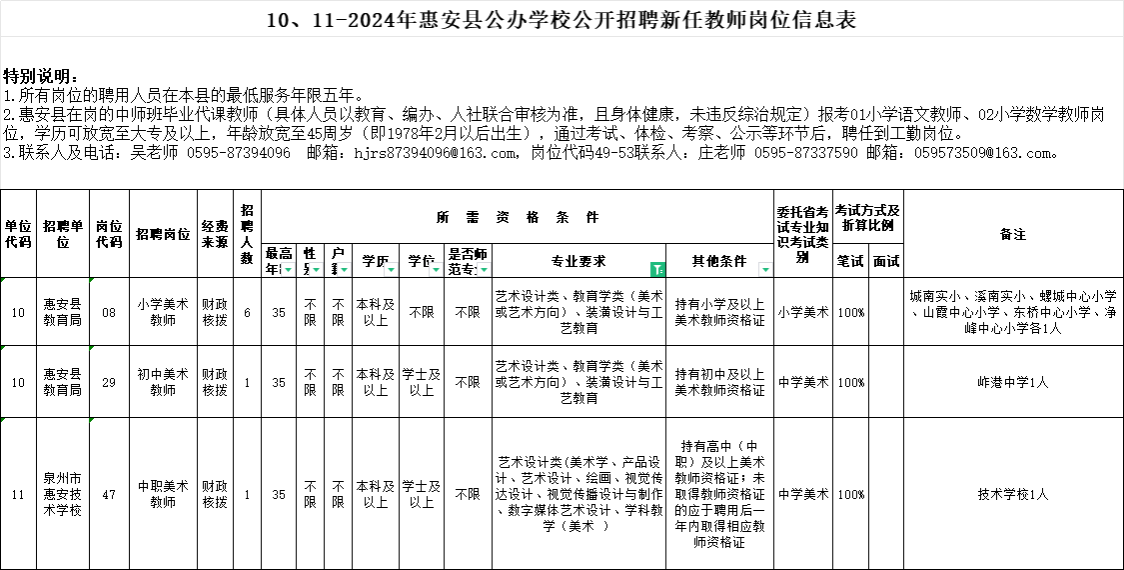Select the 泉州市惠安技术学校 unit cell

[64, 494]
